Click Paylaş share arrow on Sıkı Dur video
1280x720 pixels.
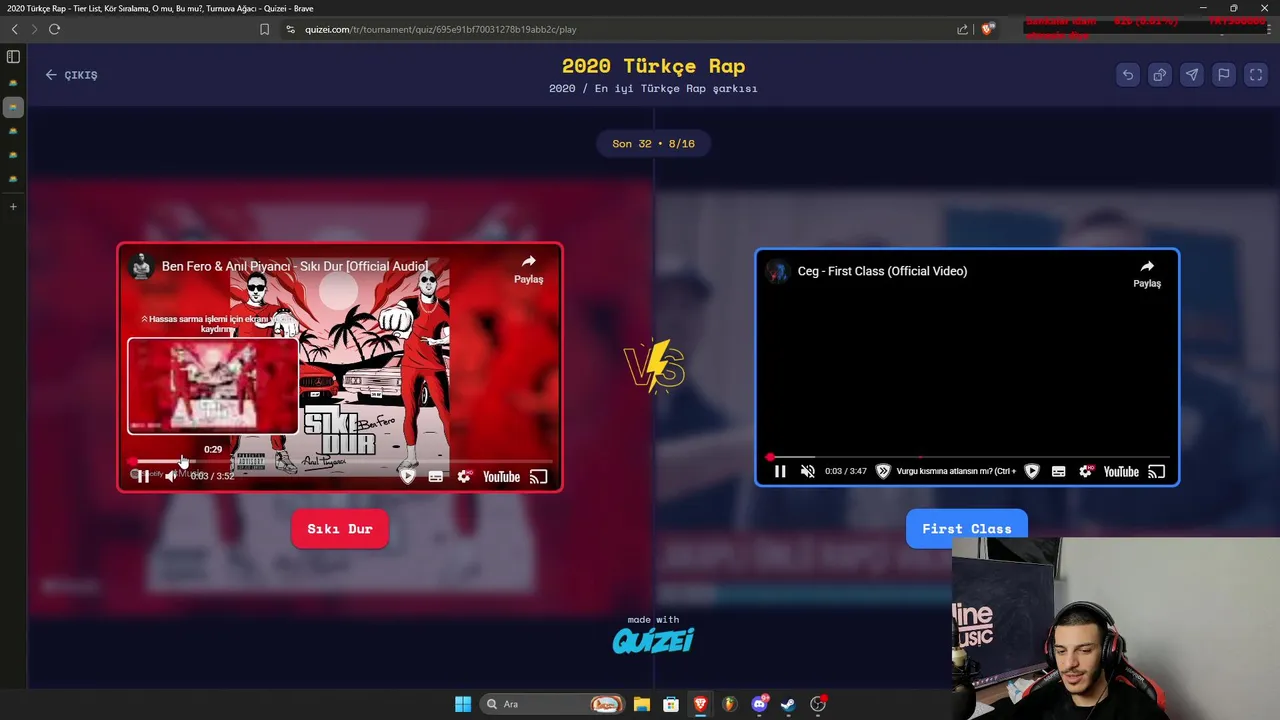click(x=528, y=269)
